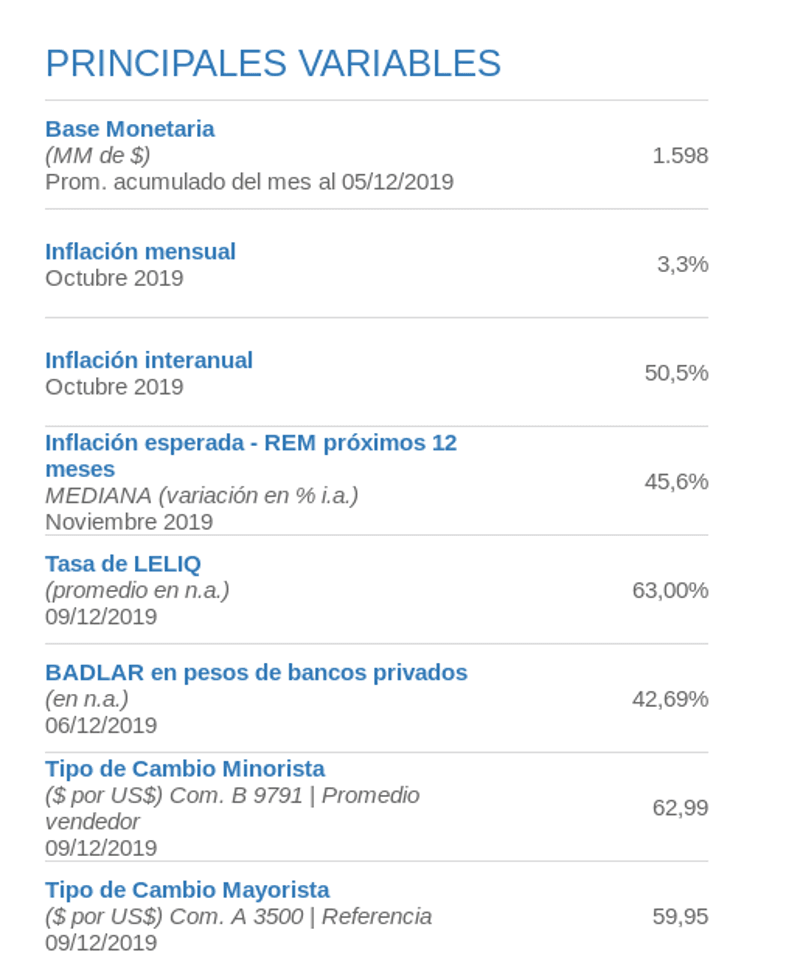The height and width of the screenshot is (966, 800).
Task: Click the Inflación mensual link
Action: coord(140,251)
